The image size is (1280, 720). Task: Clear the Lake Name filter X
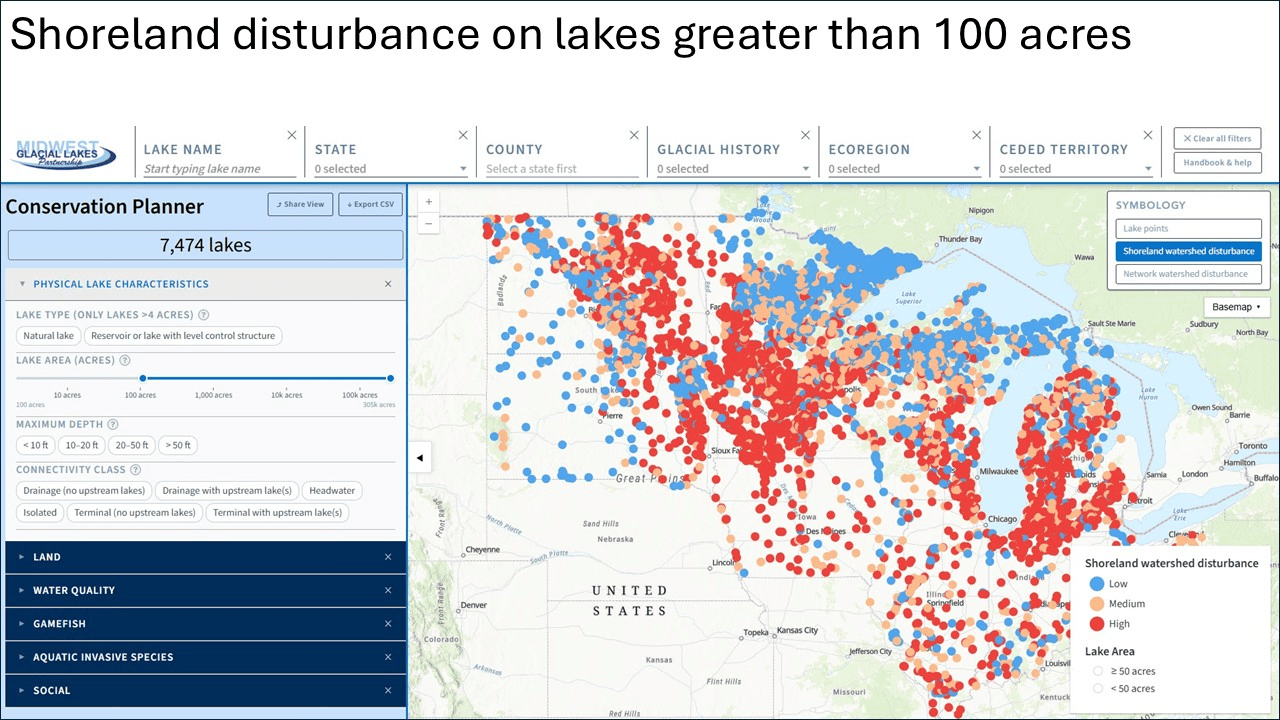tap(292, 135)
